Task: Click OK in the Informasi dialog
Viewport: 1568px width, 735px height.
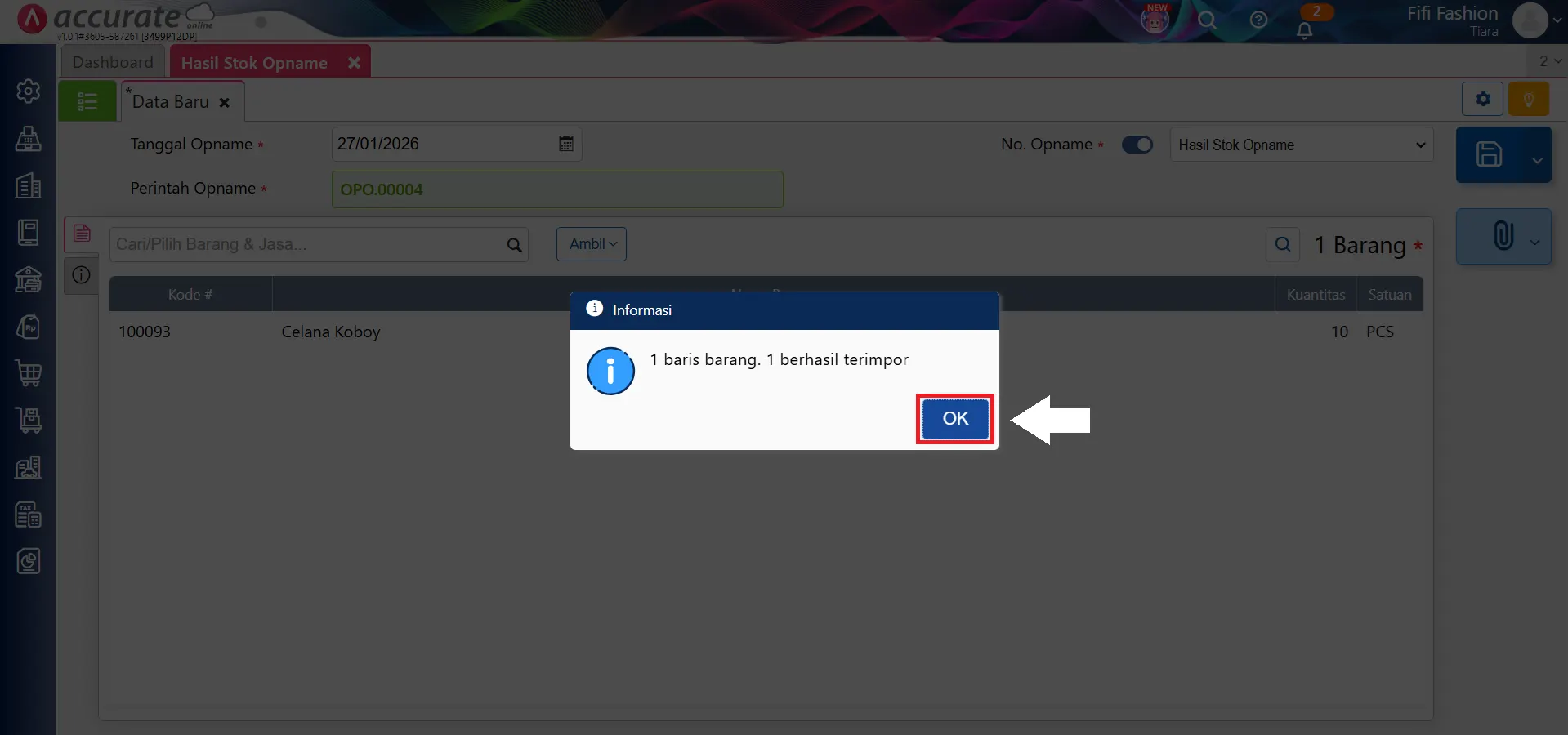Action: click(x=954, y=419)
